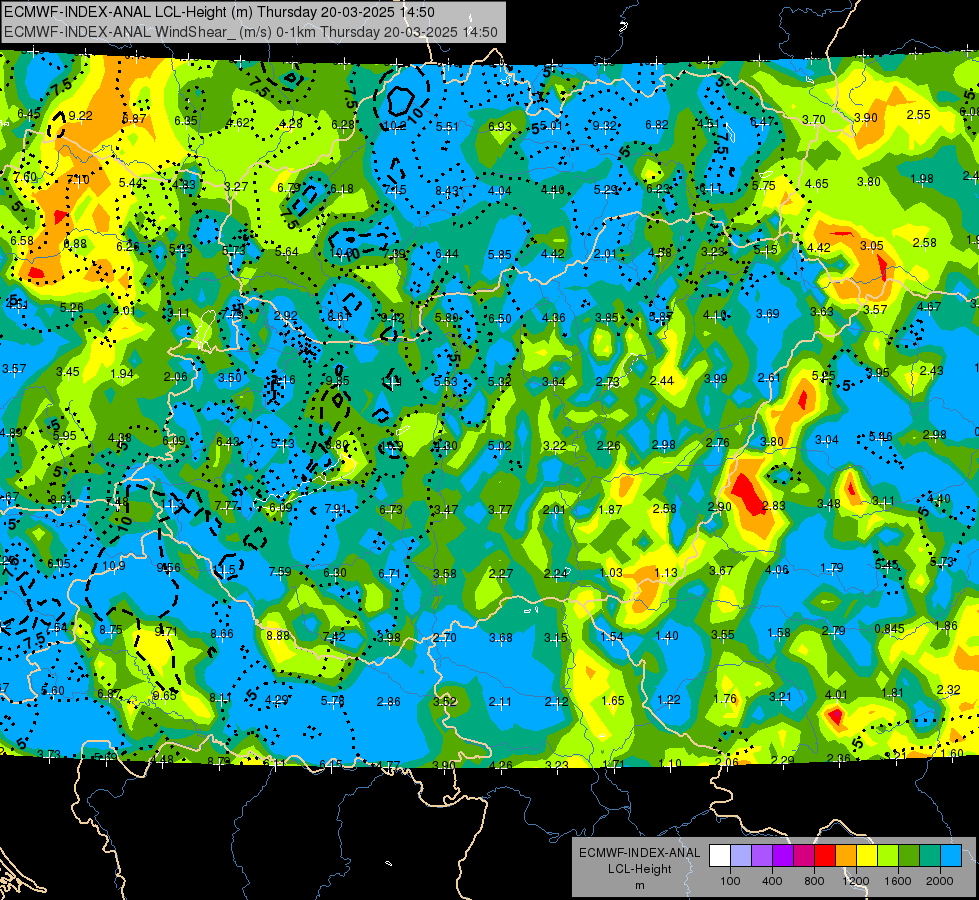The image size is (979, 900).
Task: Click the wind shear value 8.88
Action: pos(278,636)
